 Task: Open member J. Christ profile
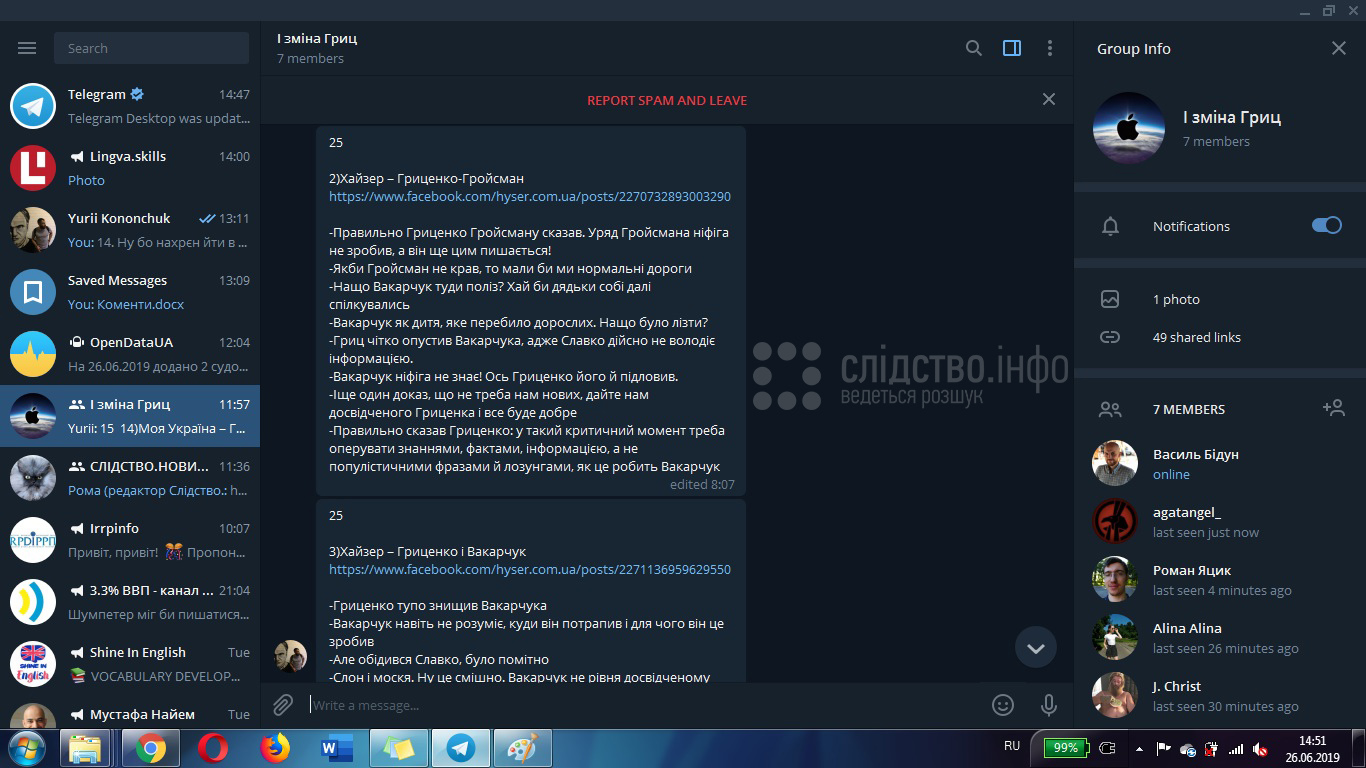(1220, 695)
